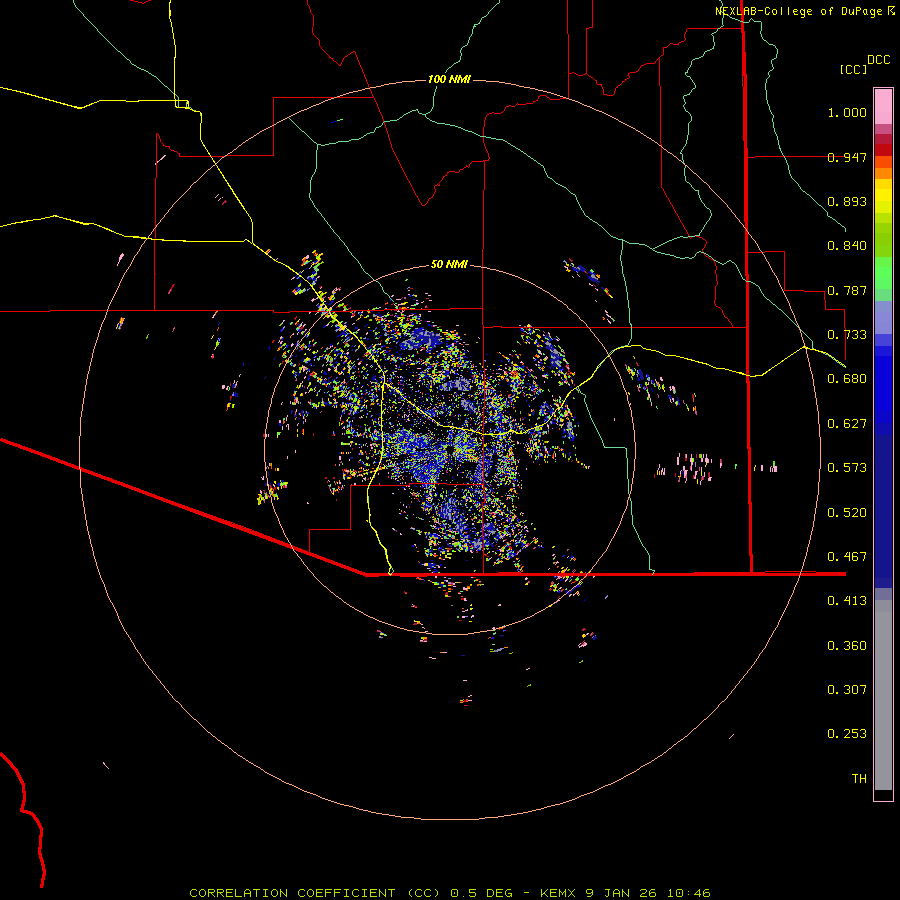
Task: Click the 0.360 scale value
Action: pos(847,646)
